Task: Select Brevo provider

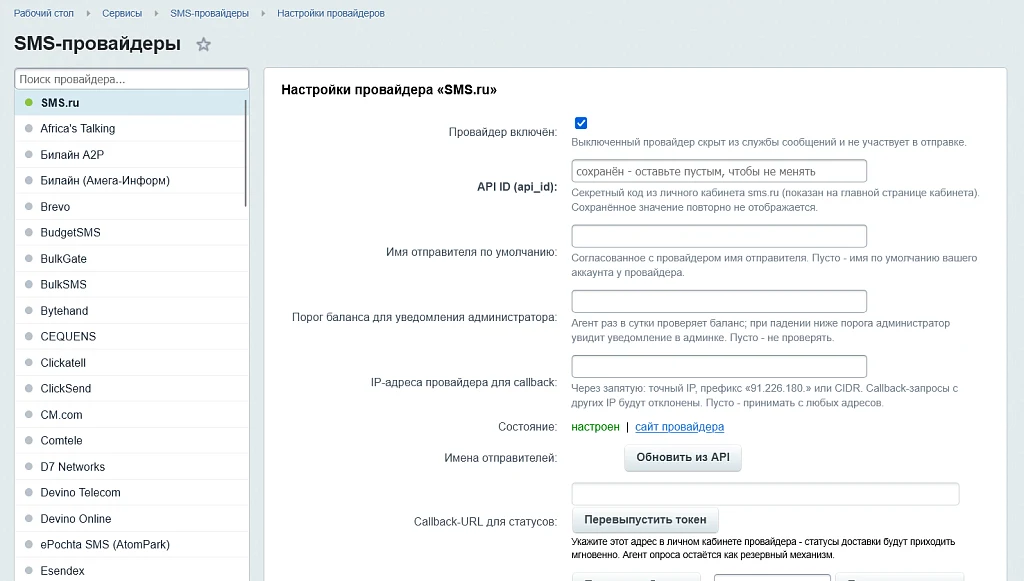Action: [129, 206]
